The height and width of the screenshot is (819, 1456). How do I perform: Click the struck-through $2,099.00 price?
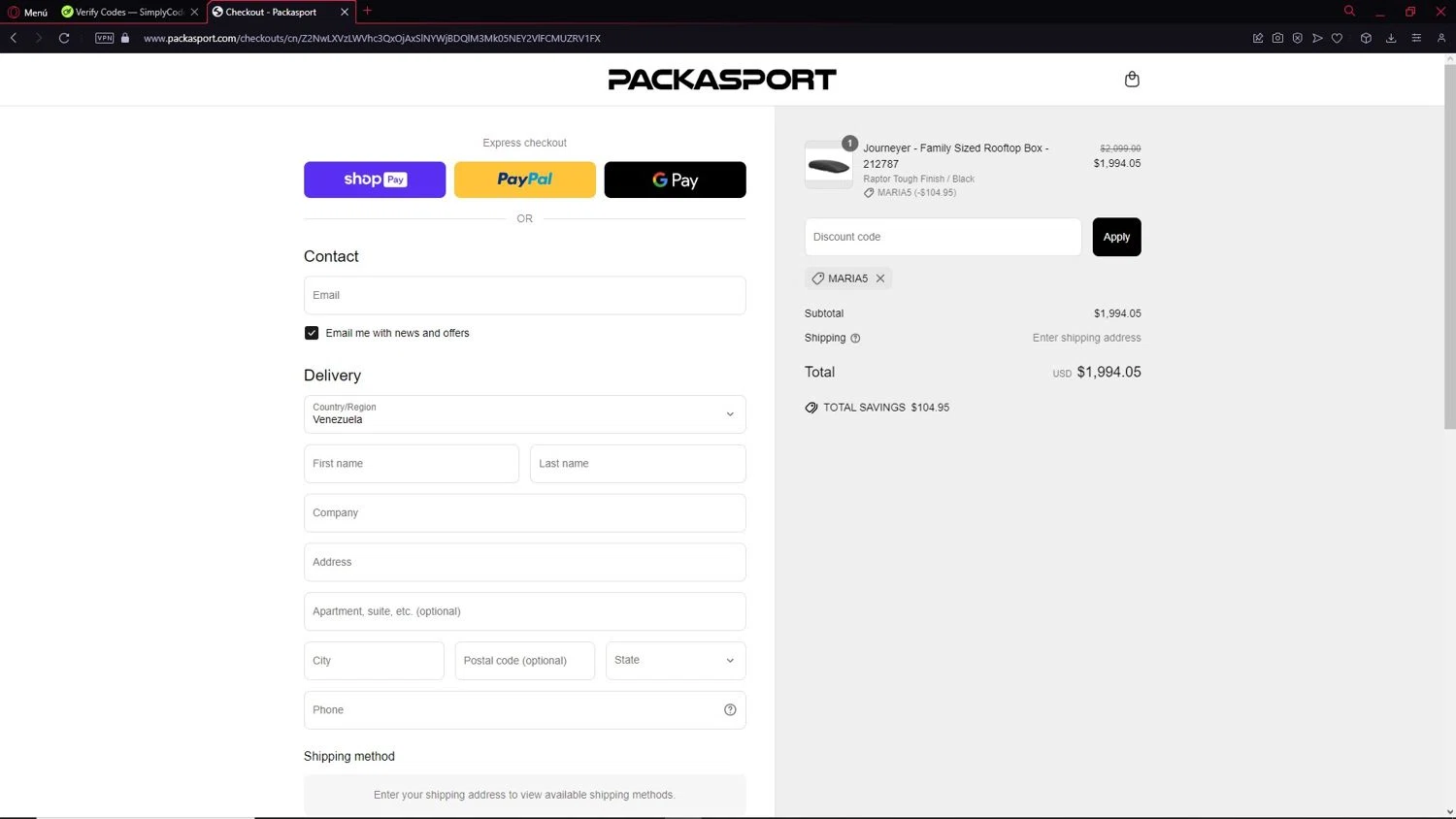tap(1120, 148)
